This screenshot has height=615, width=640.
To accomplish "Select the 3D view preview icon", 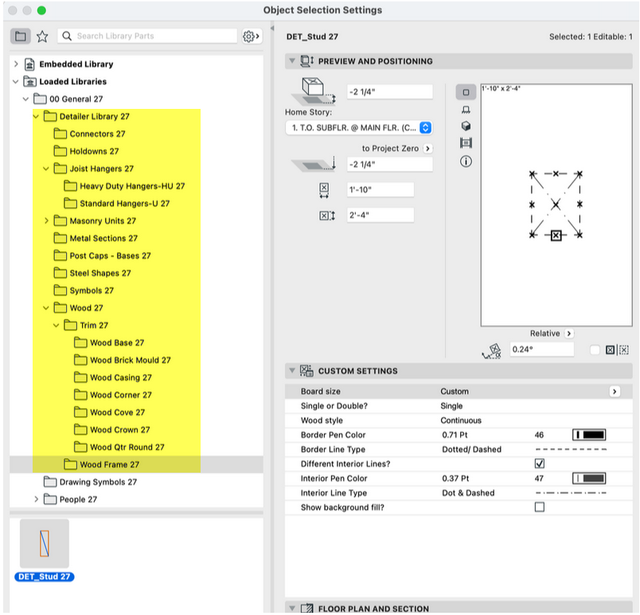I will pyautogui.click(x=466, y=126).
